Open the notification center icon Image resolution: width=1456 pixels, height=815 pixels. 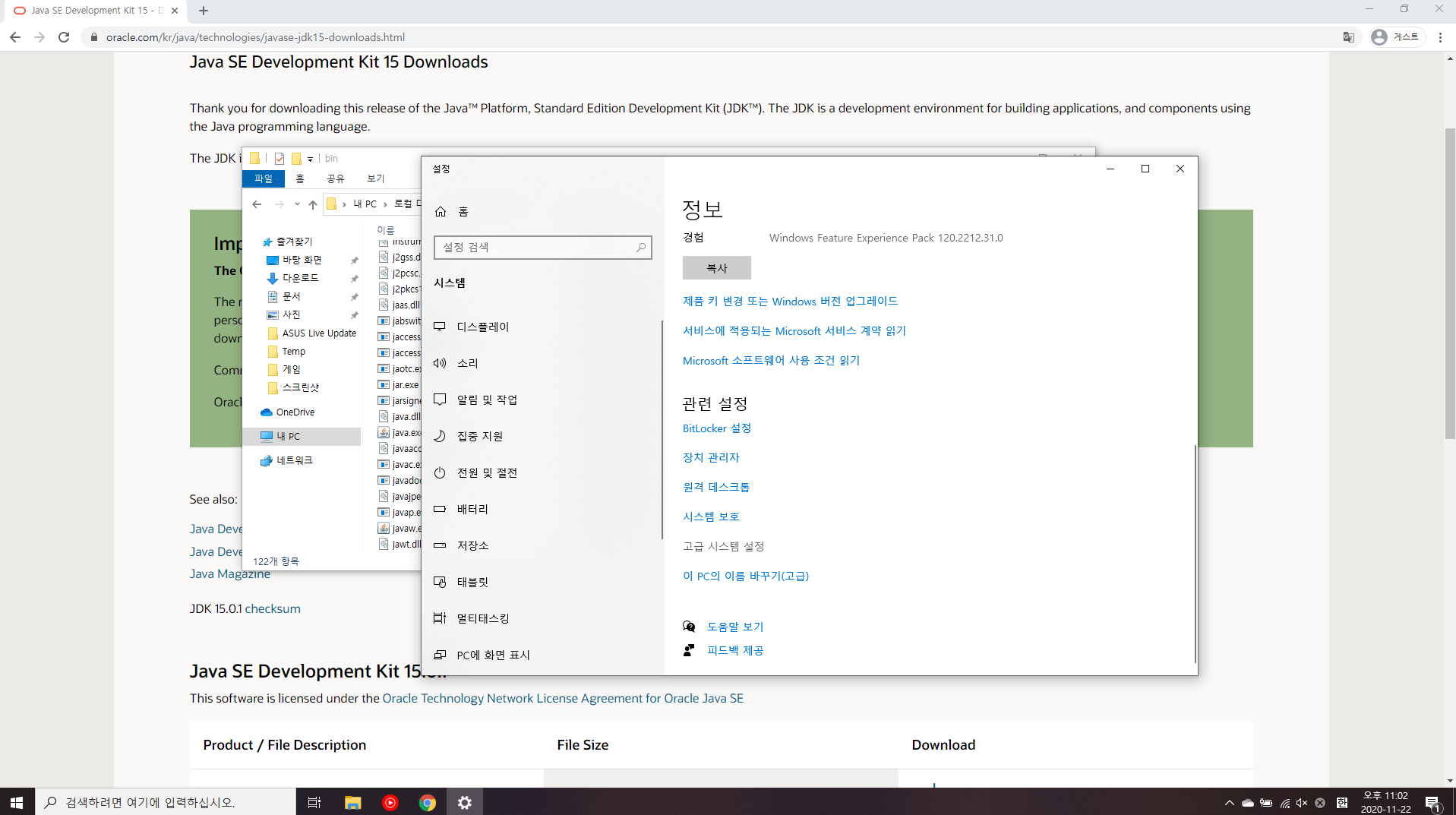(1432, 803)
